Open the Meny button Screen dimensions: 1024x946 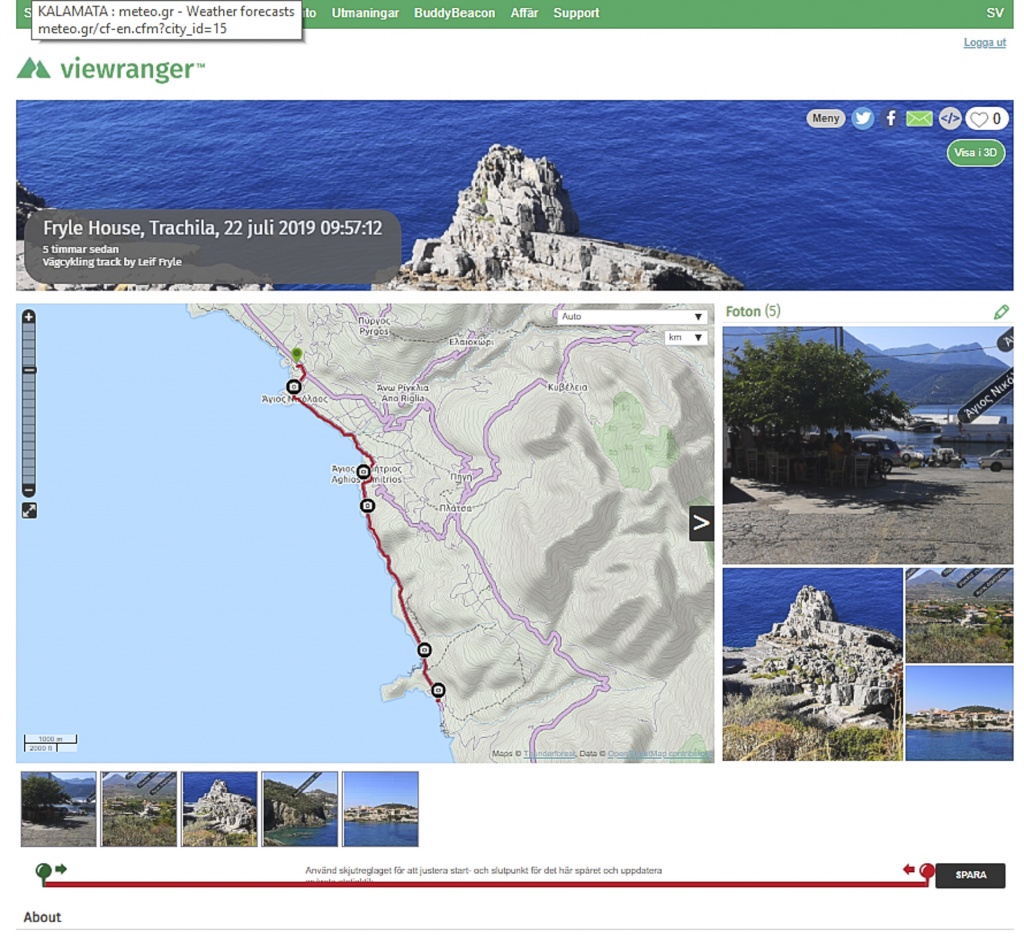point(826,118)
